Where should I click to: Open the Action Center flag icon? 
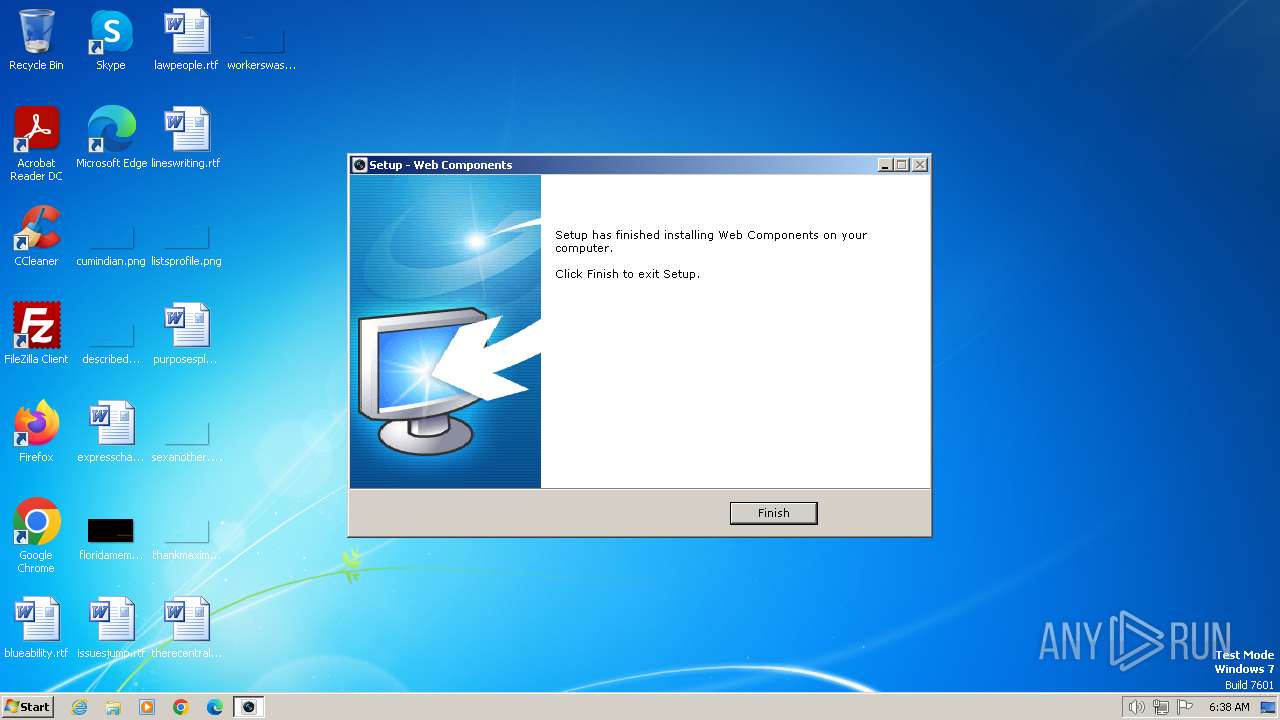coord(1185,707)
